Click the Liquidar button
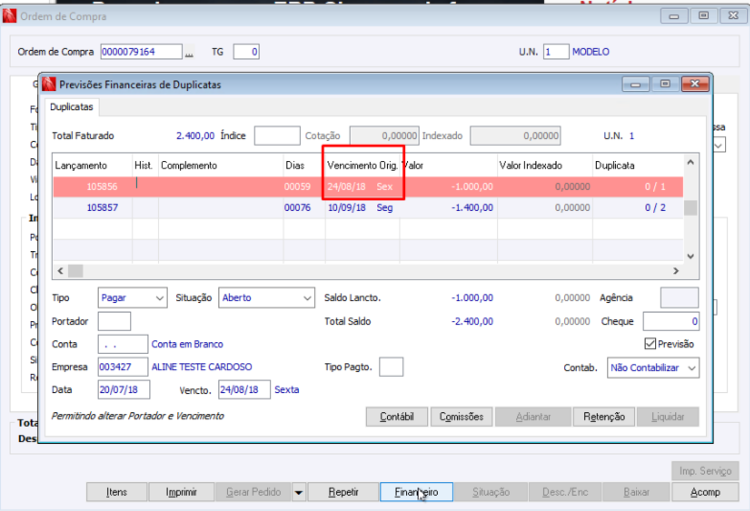 668,417
